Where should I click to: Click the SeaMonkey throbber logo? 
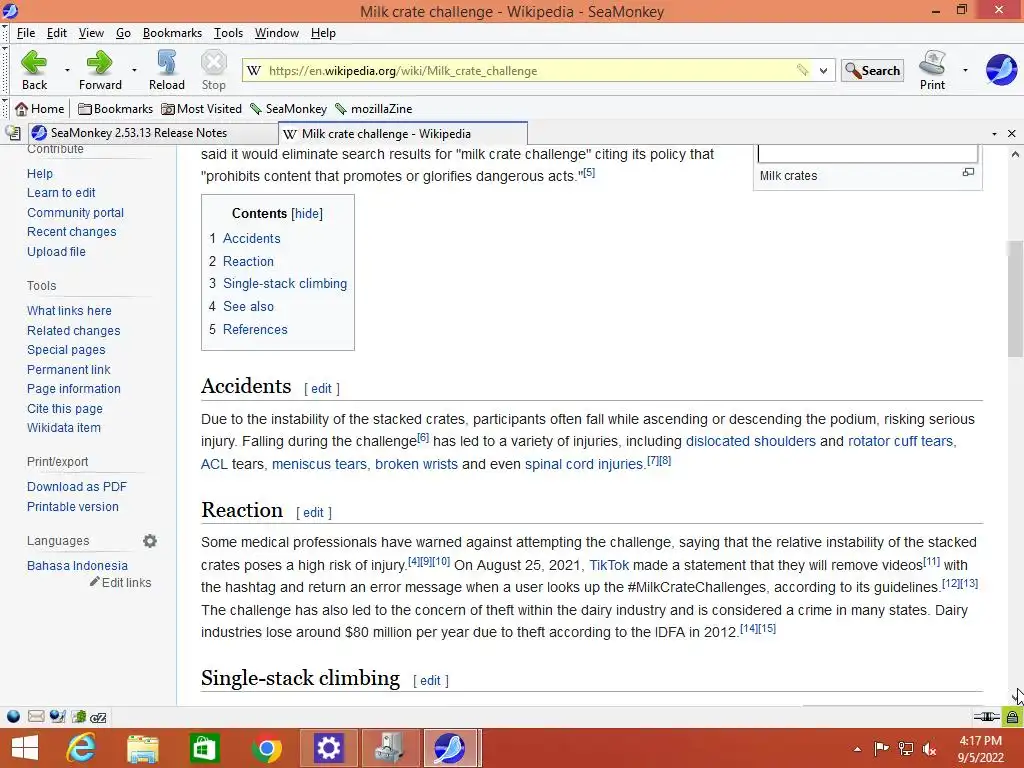point(1001,70)
